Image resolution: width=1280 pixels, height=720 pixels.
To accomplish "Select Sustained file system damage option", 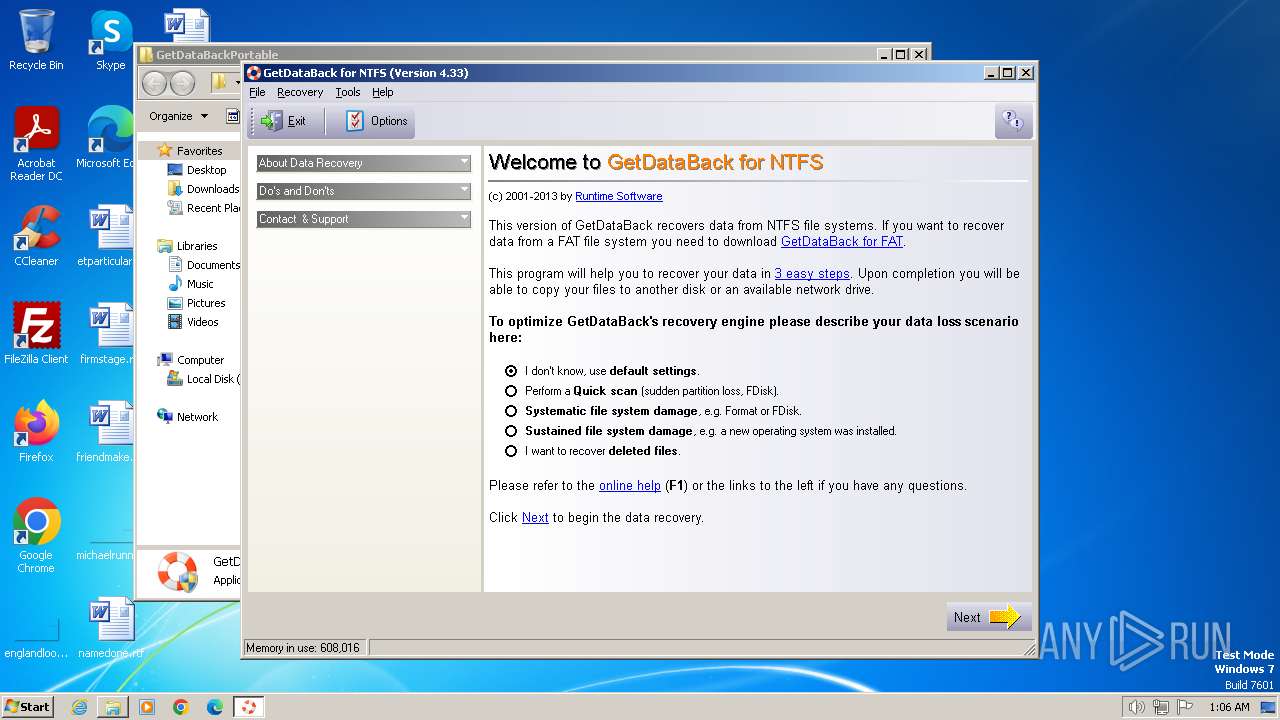I will (701, 431).
